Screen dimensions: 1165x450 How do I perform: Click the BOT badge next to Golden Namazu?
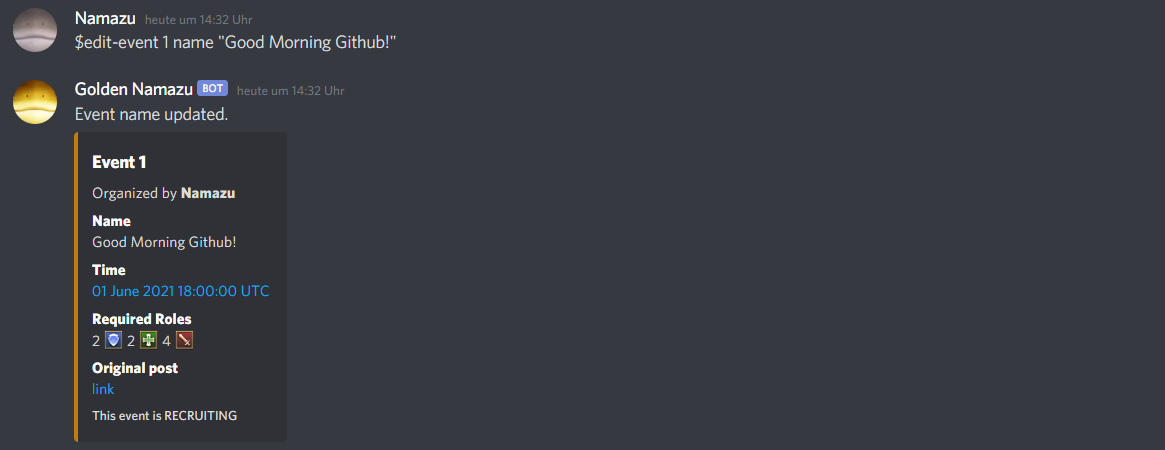[x=212, y=88]
